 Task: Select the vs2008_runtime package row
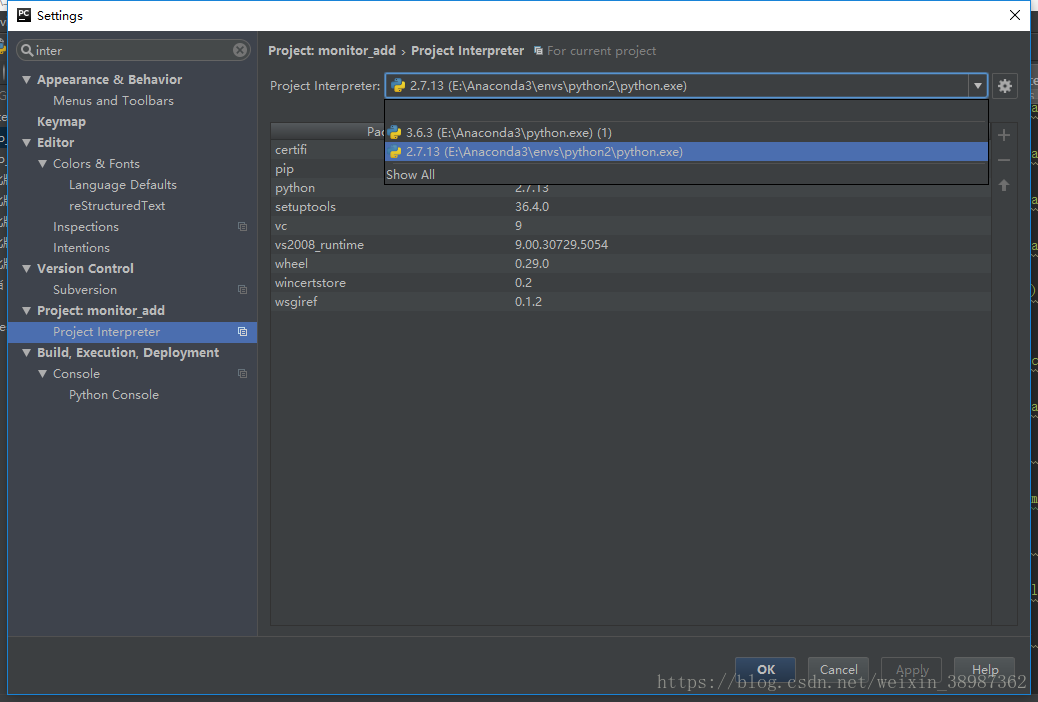point(630,245)
